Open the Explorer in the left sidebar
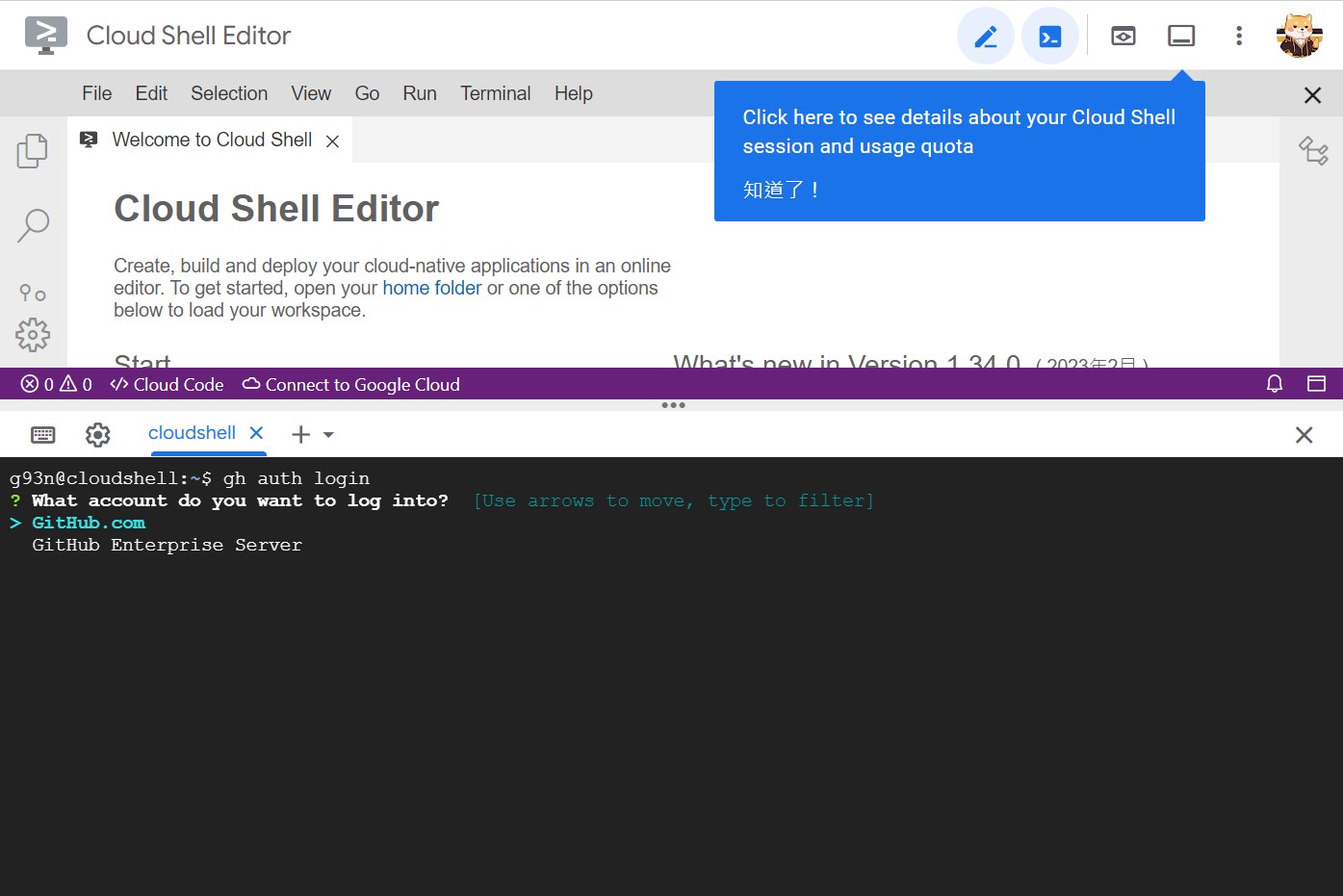1343x896 pixels. point(32,150)
